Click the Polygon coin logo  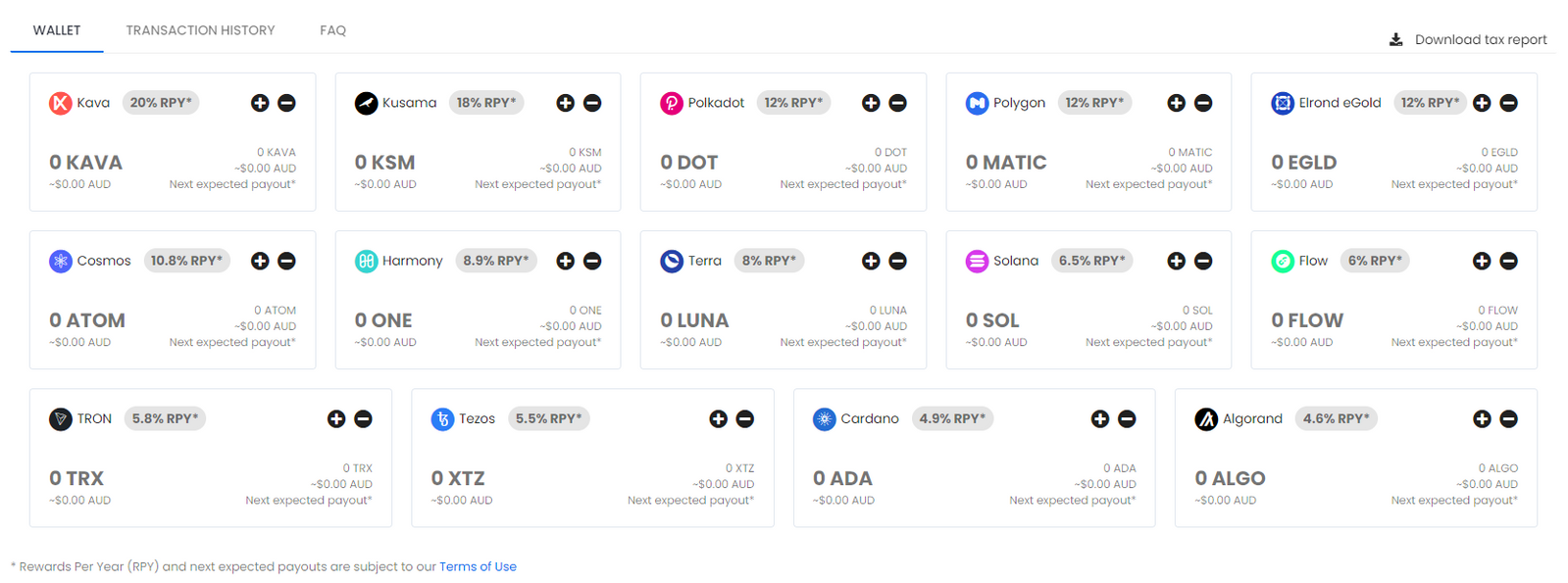coord(977,103)
